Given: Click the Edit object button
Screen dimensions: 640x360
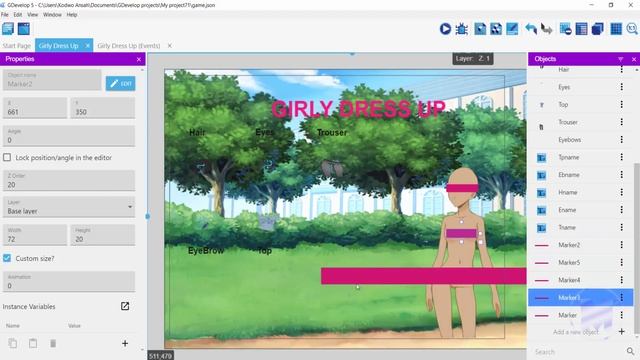Looking at the screenshot, I should pyautogui.click(x=120, y=83).
